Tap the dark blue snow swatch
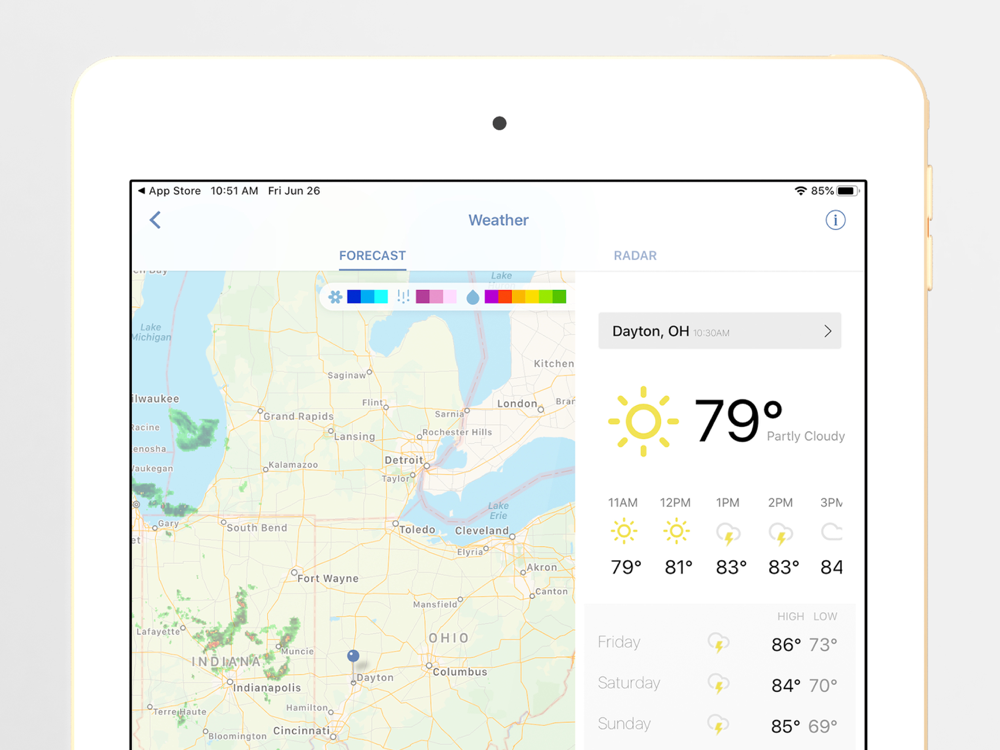 pos(354,297)
